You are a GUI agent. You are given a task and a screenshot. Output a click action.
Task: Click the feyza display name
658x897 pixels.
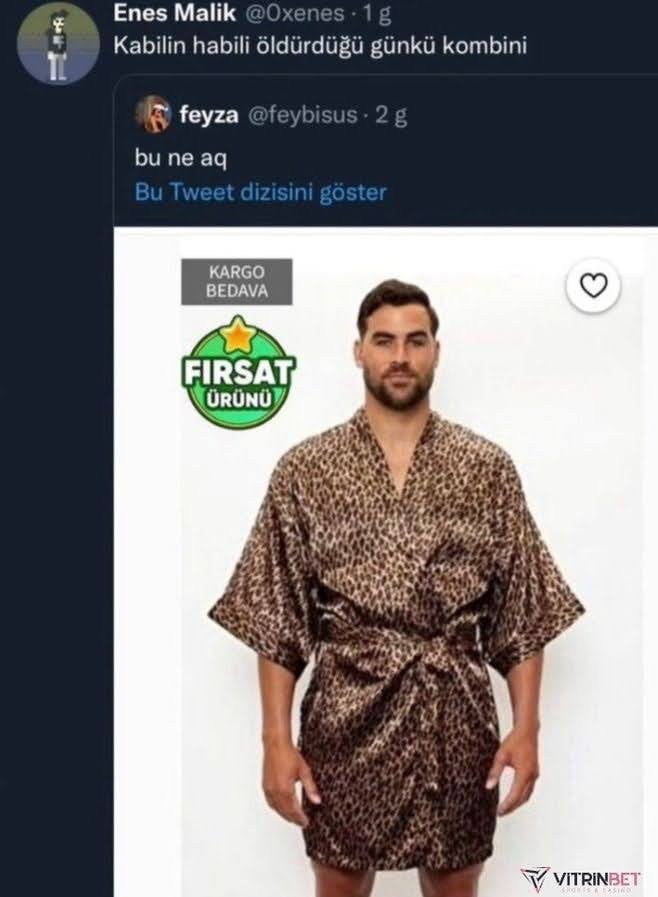coord(207,115)
